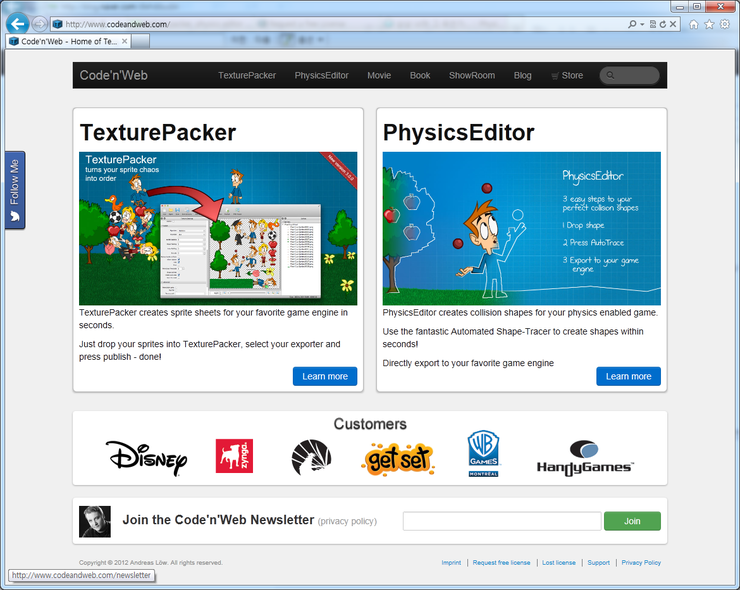
Task: Open the Store navigation item
Action: point(567,75)
